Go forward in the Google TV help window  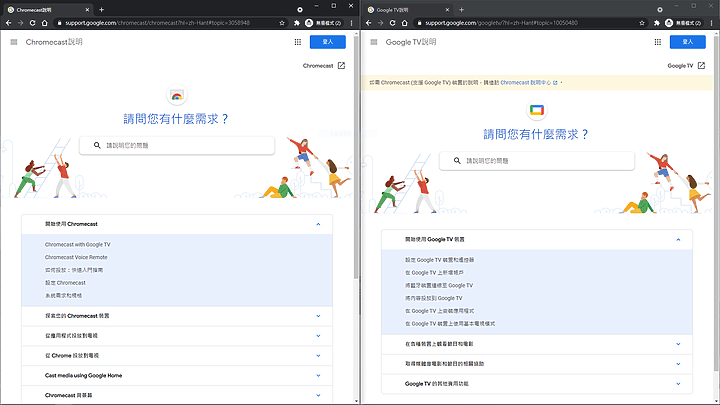[380, 23]
